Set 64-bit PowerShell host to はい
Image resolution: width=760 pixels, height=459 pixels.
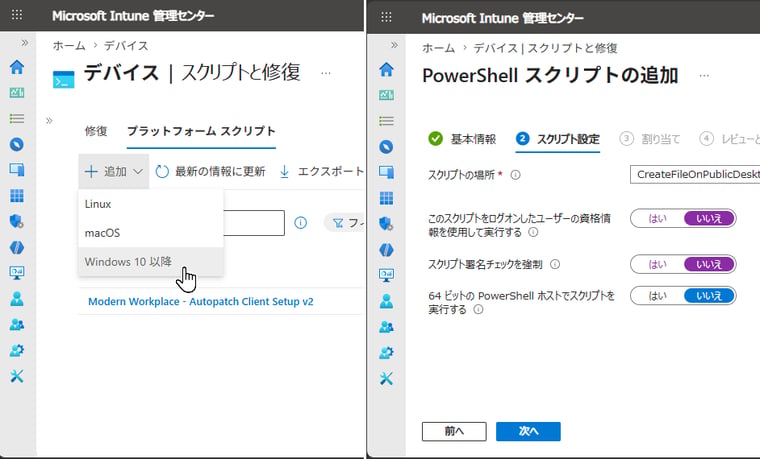[x=657, y=296]
